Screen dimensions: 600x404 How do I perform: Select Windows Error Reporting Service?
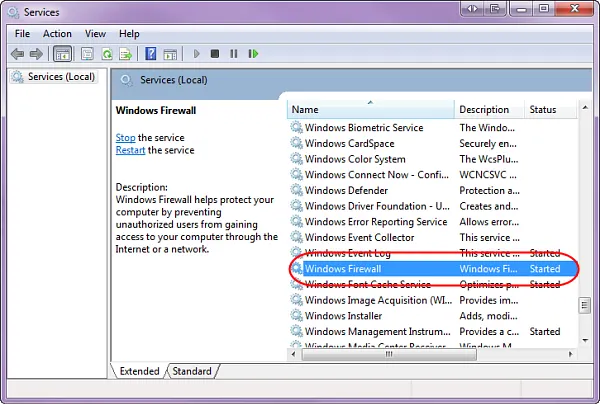point(432,222)
